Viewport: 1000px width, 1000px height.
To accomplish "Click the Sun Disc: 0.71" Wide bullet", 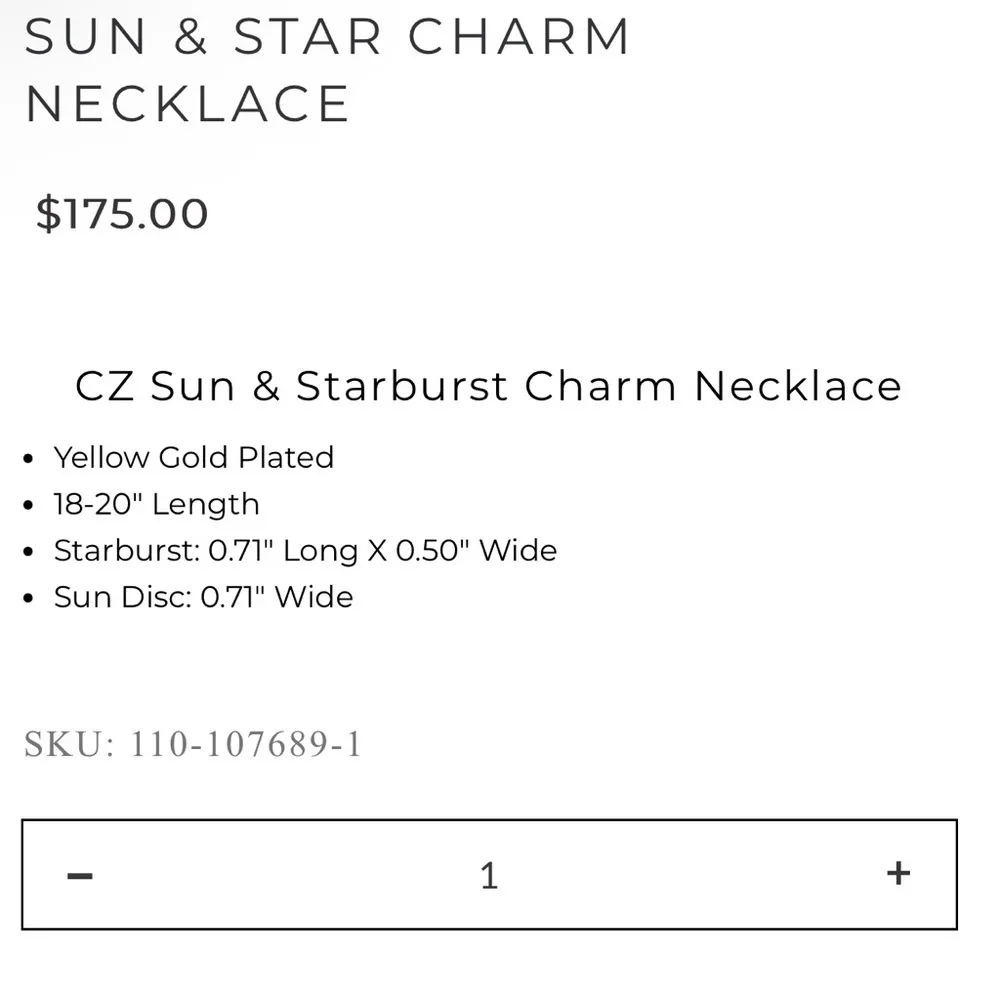I will tap(203, 597).
